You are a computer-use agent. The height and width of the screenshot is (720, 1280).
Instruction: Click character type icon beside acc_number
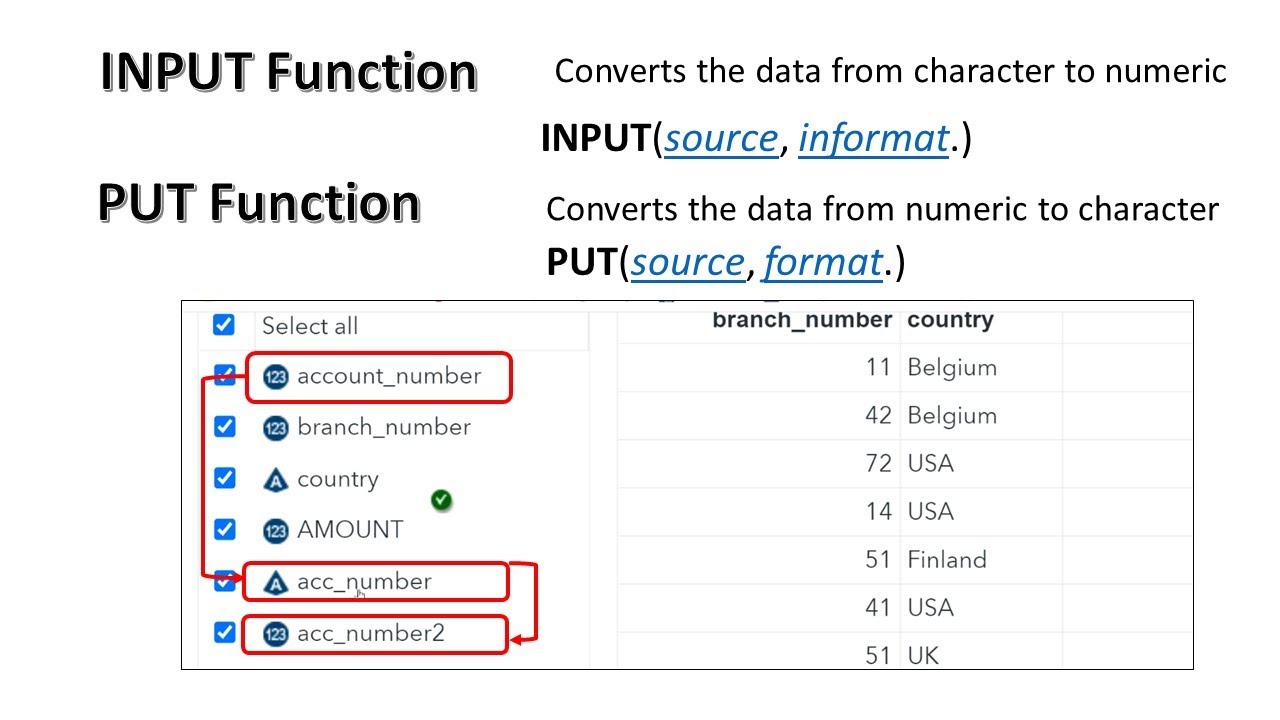[x=275, y=582]
